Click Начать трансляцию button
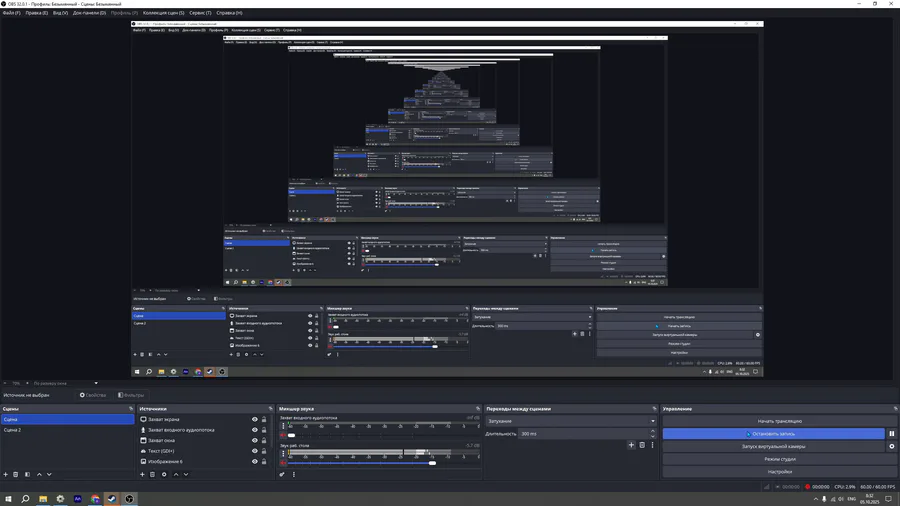The image size is (900, 506). tap(779, 421)
